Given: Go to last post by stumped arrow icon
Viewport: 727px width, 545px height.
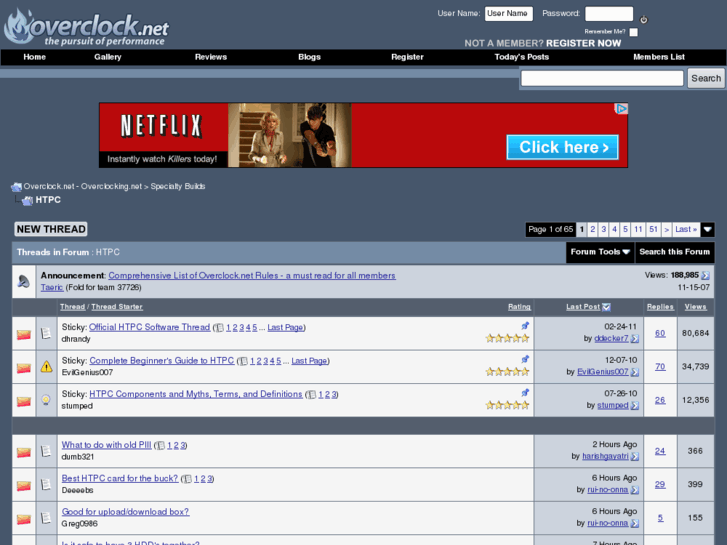Looking at the screenshot, I should (635, 406).
